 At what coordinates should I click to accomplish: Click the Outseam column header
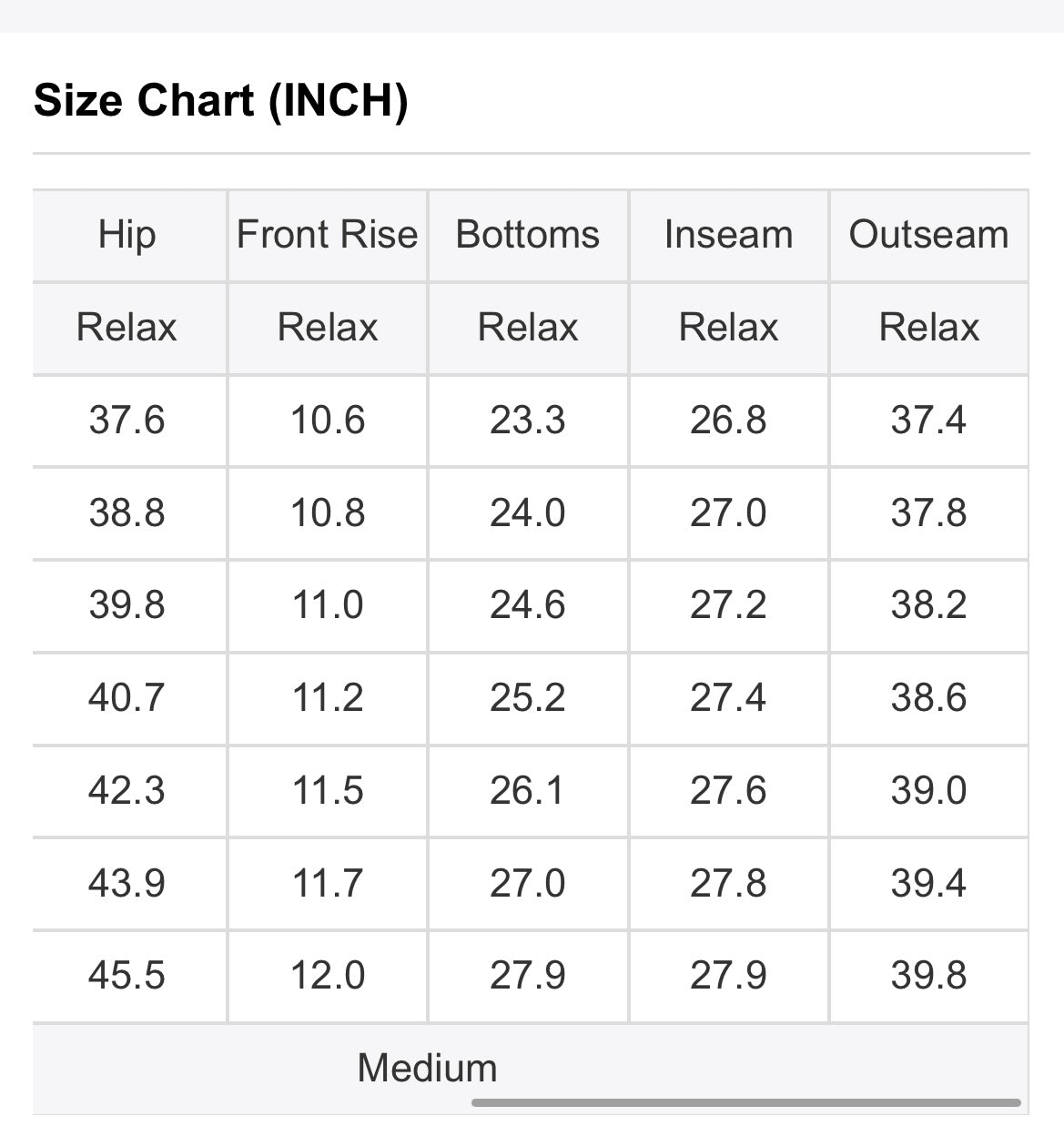click(x=929, y=235)
